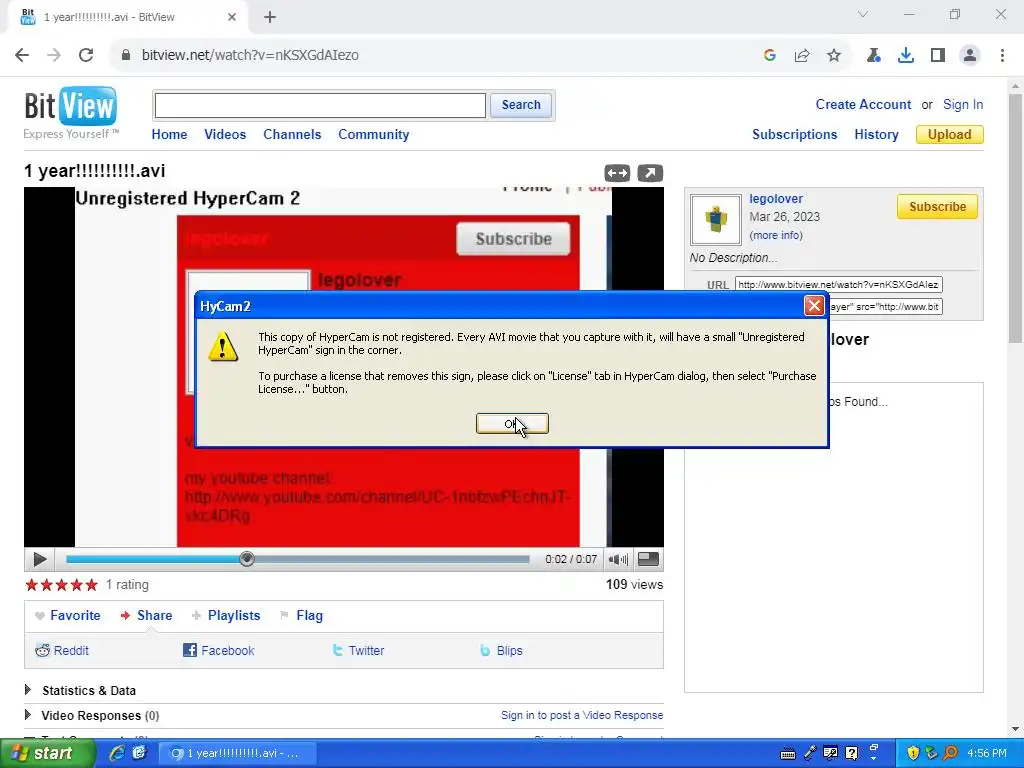Click the video progress slider handle
The height and width of the screenshot is (768, 1024).
click(247, 559)
